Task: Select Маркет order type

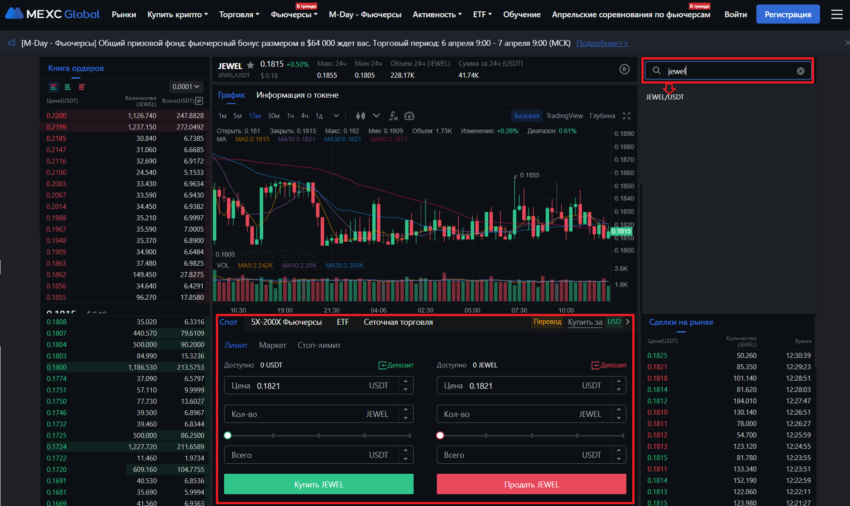Action: [x=272, y=345]
